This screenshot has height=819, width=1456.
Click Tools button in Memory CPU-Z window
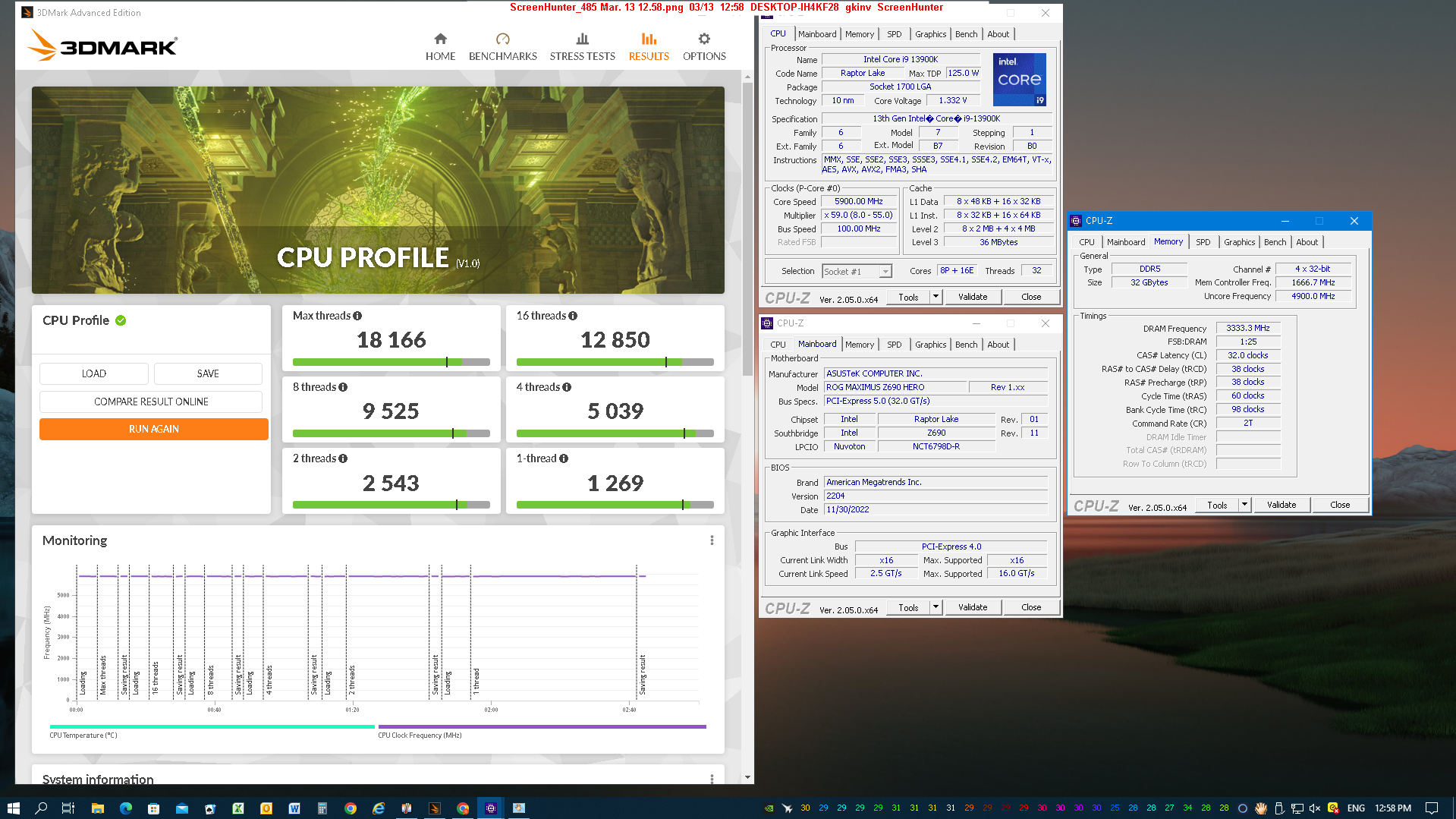[1217, 505]
